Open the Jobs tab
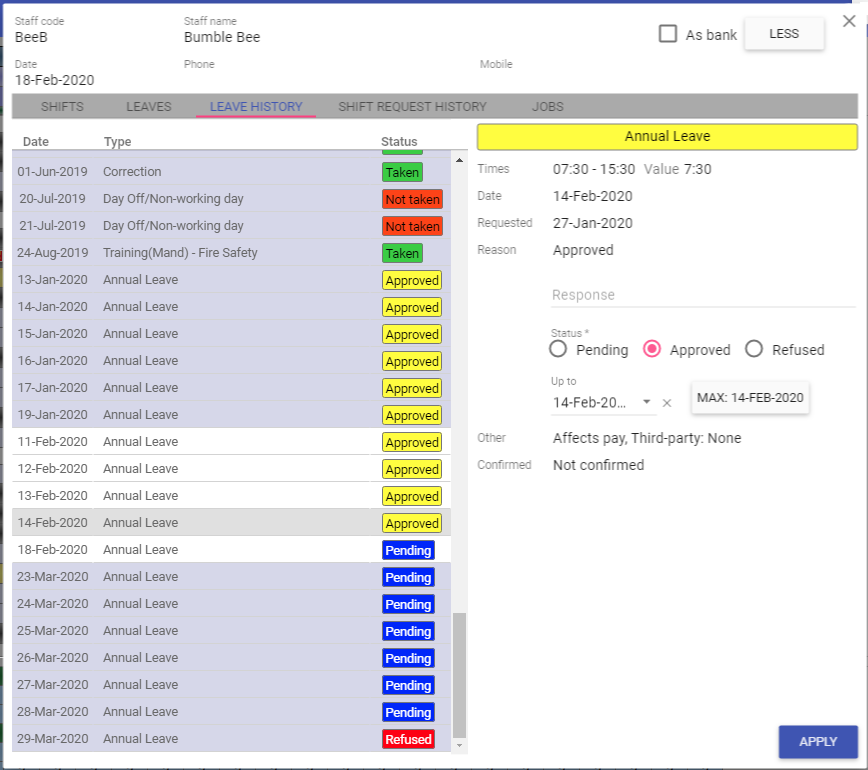 (x=548, y=107)
